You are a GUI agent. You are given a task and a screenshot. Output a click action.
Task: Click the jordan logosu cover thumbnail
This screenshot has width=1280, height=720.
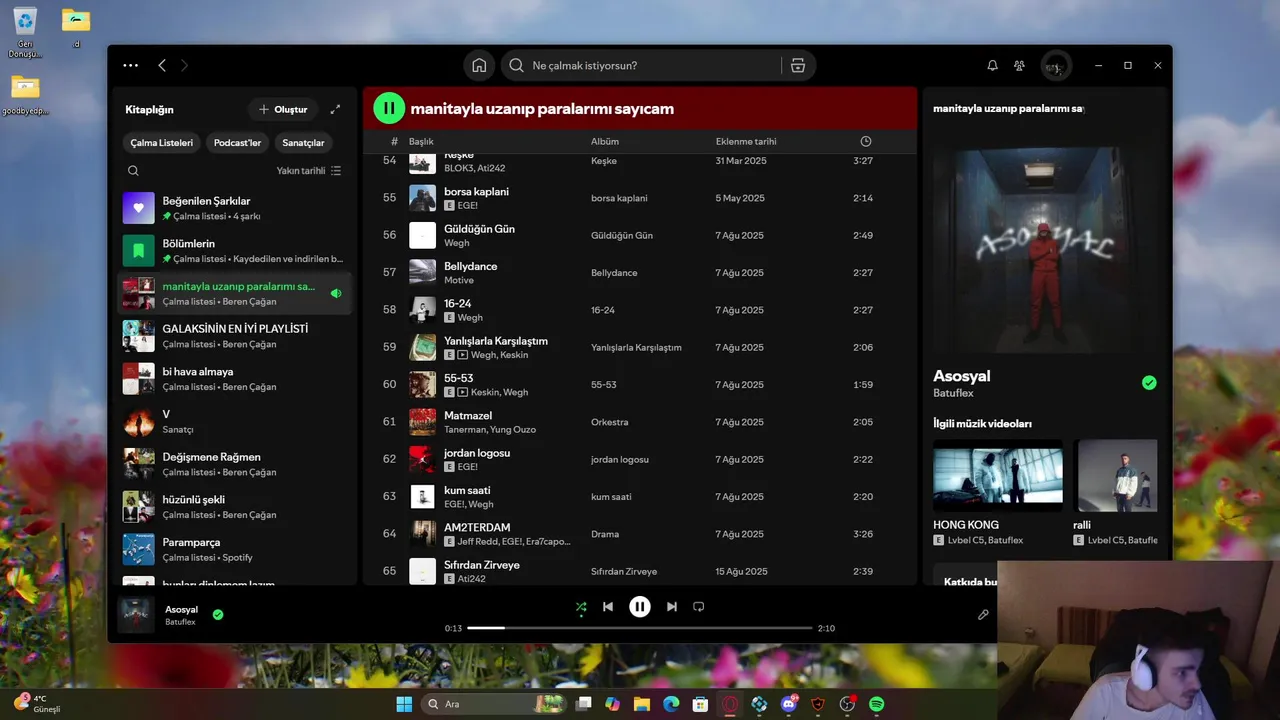point(422,459)
